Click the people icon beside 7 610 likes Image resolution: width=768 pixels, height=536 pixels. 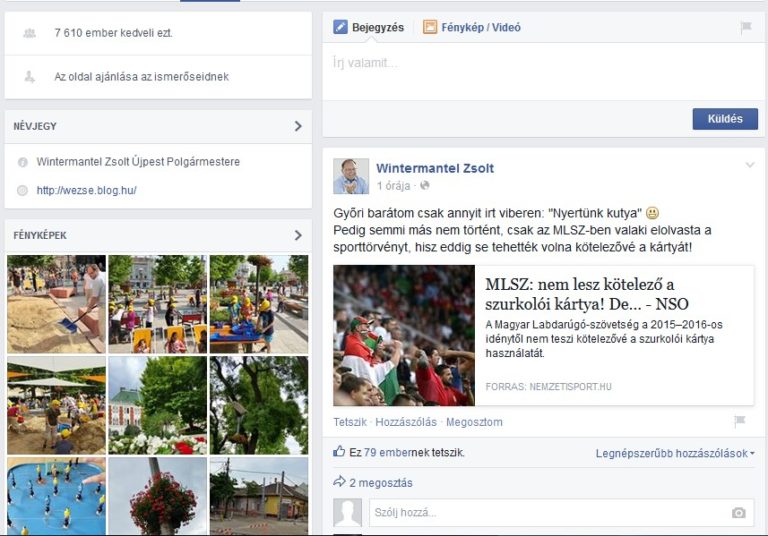tap(29, 33)
